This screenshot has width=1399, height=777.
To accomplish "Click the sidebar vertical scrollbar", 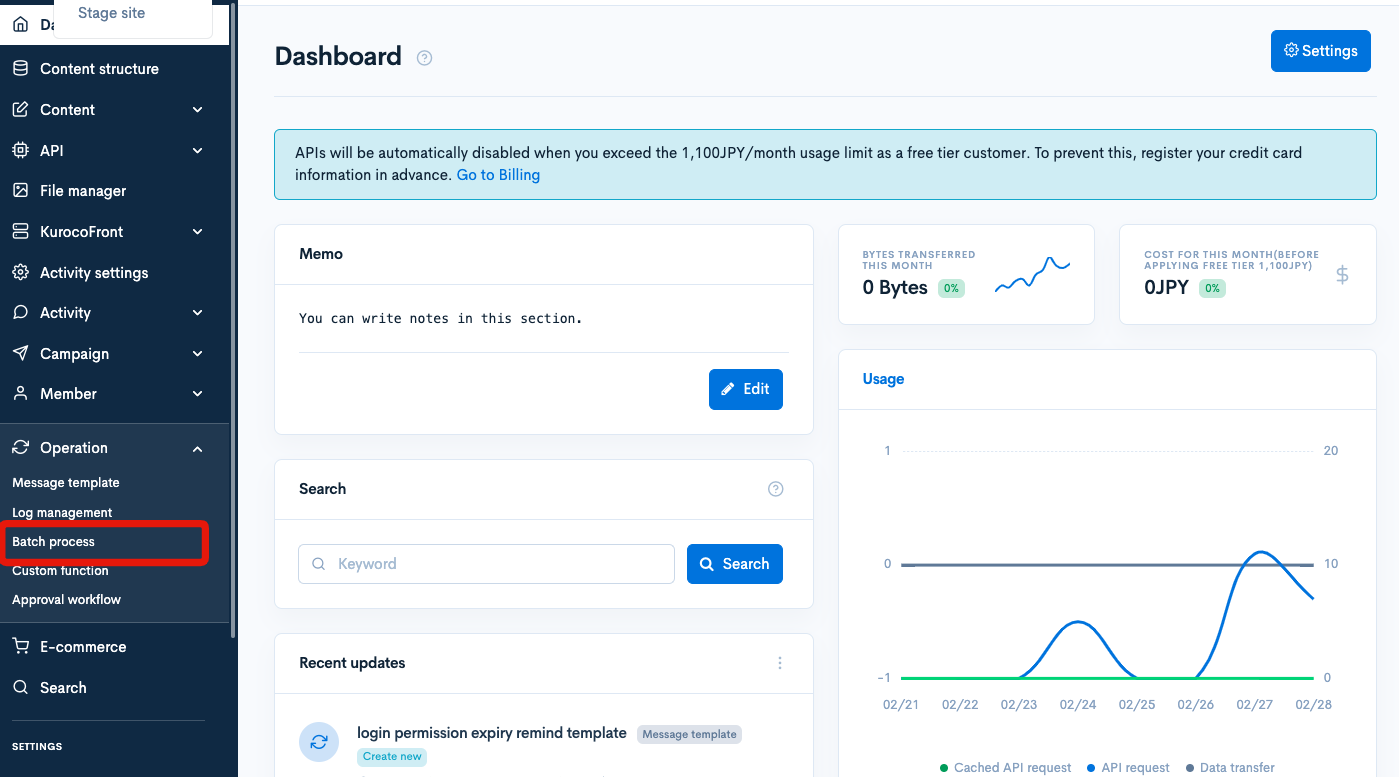I will pos(233,320).
